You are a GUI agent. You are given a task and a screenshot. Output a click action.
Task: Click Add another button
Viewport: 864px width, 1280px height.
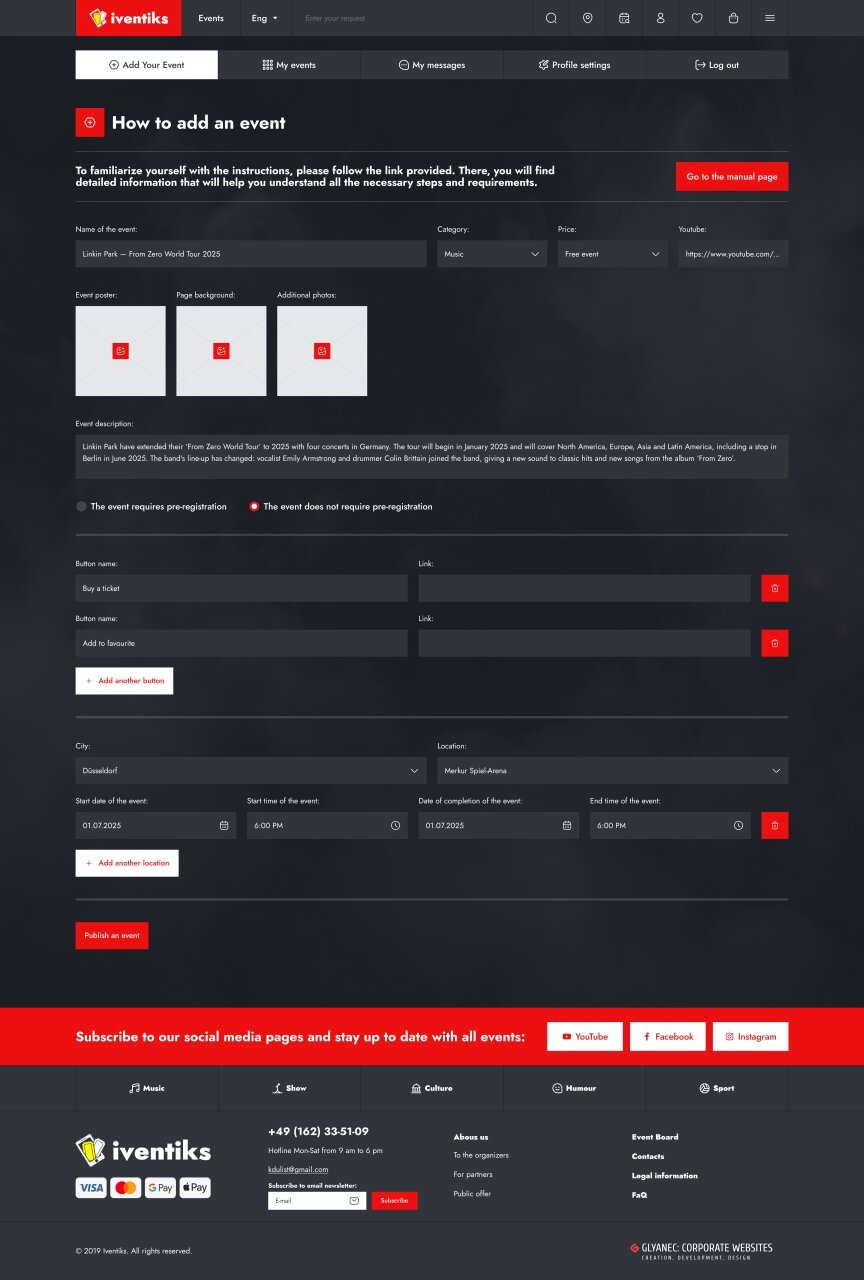(124, 681)
